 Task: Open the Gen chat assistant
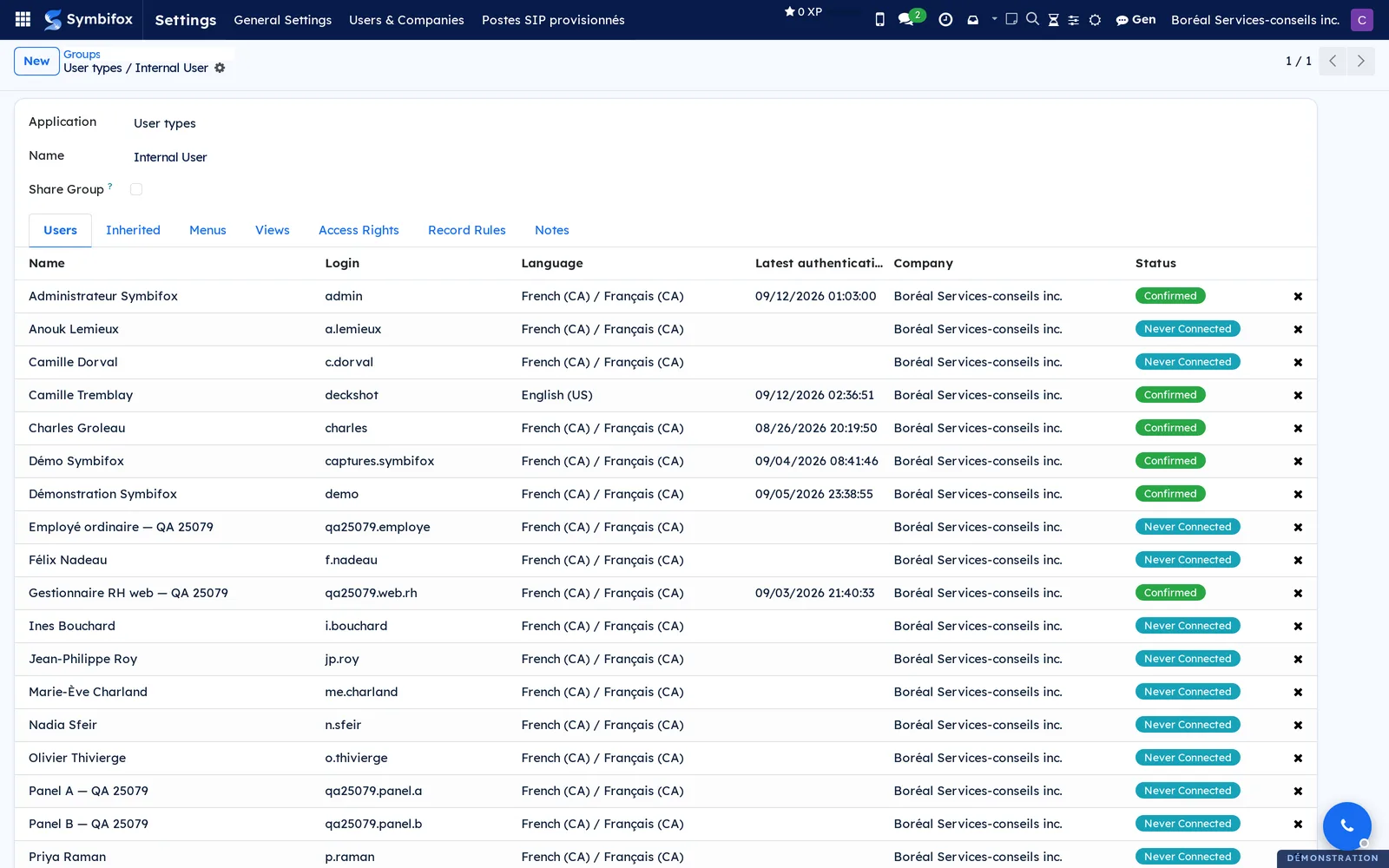[1136, 19]
